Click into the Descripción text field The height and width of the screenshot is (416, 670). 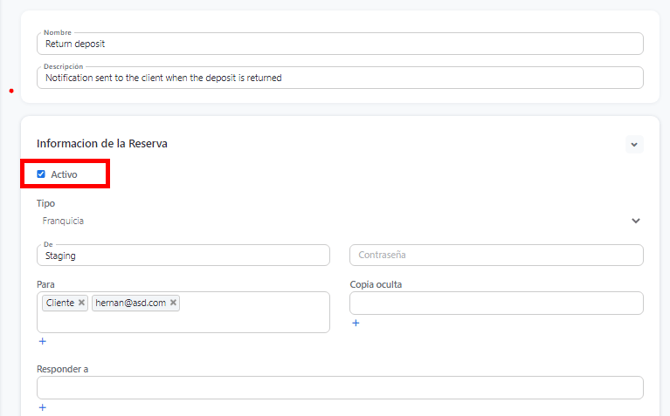[340, 78]
